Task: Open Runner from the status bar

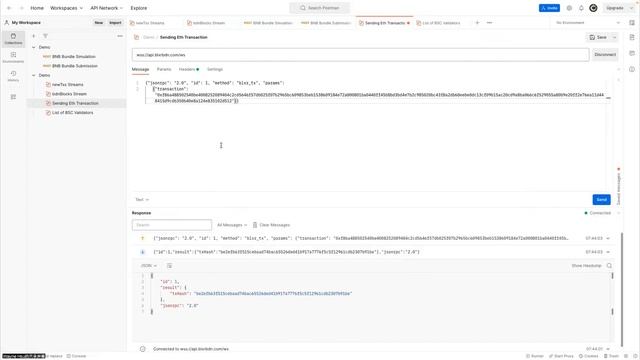Action: 535,356
